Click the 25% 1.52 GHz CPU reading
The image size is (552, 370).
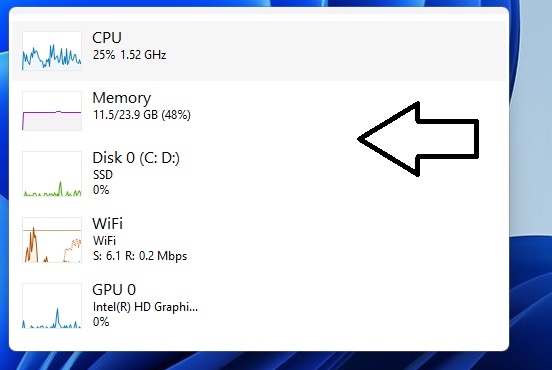(x=129, y=55)
